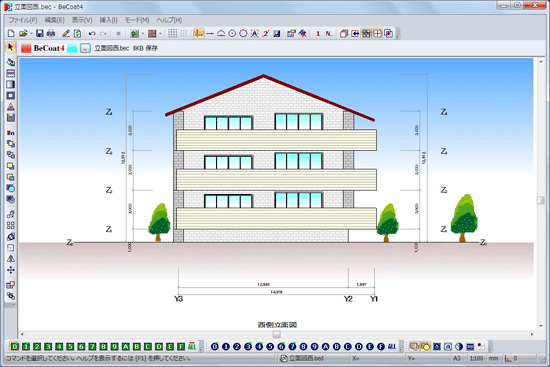Click the green ALL layers button
The height and width of the screenshot is (367, 550).
coord(192,346)
